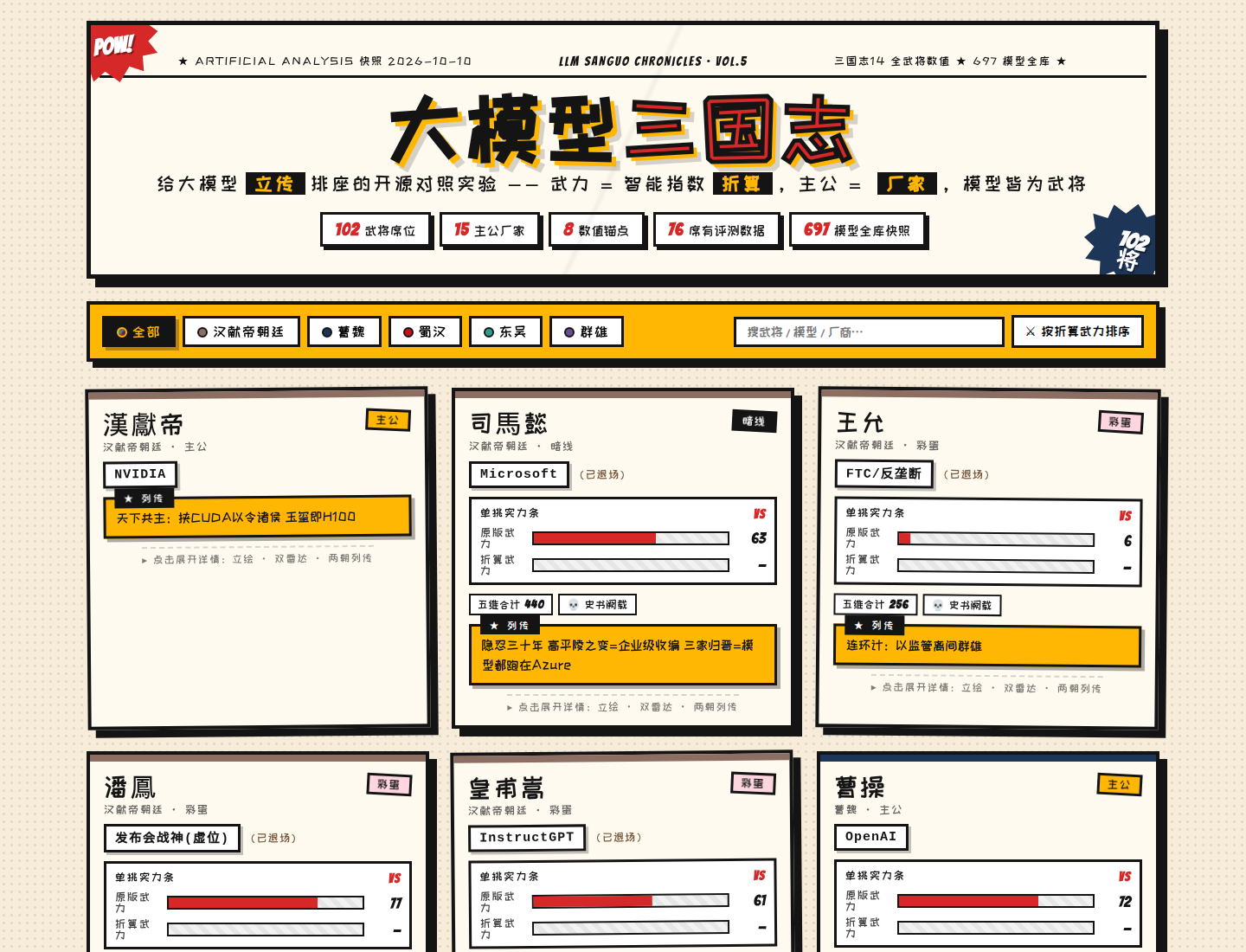1246x952 pixels.
Task: Click 原版武力 bar showing 63 for 司馬懿
Action: [631, 538]
